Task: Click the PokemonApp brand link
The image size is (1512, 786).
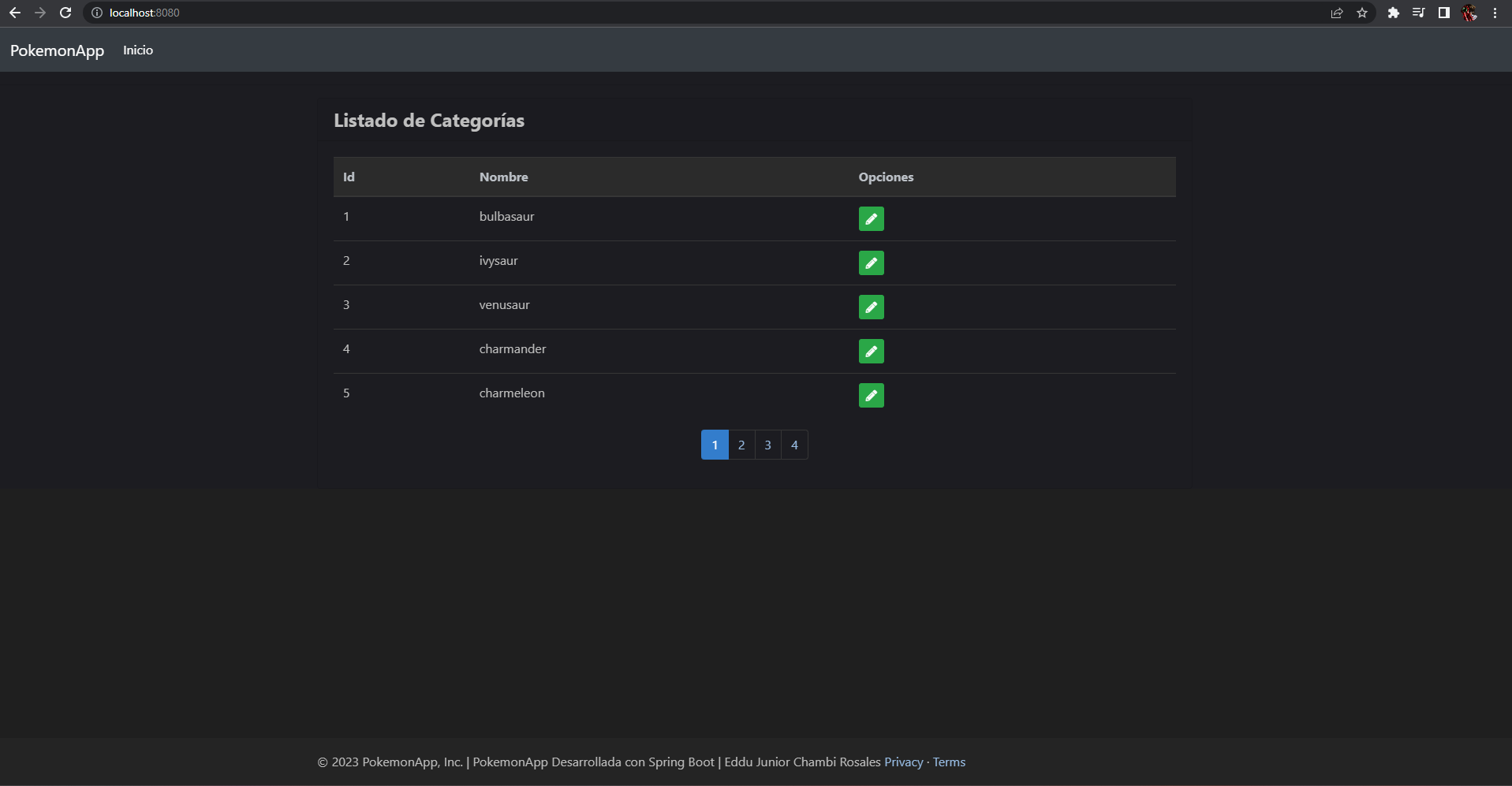Action: (57, 50)
